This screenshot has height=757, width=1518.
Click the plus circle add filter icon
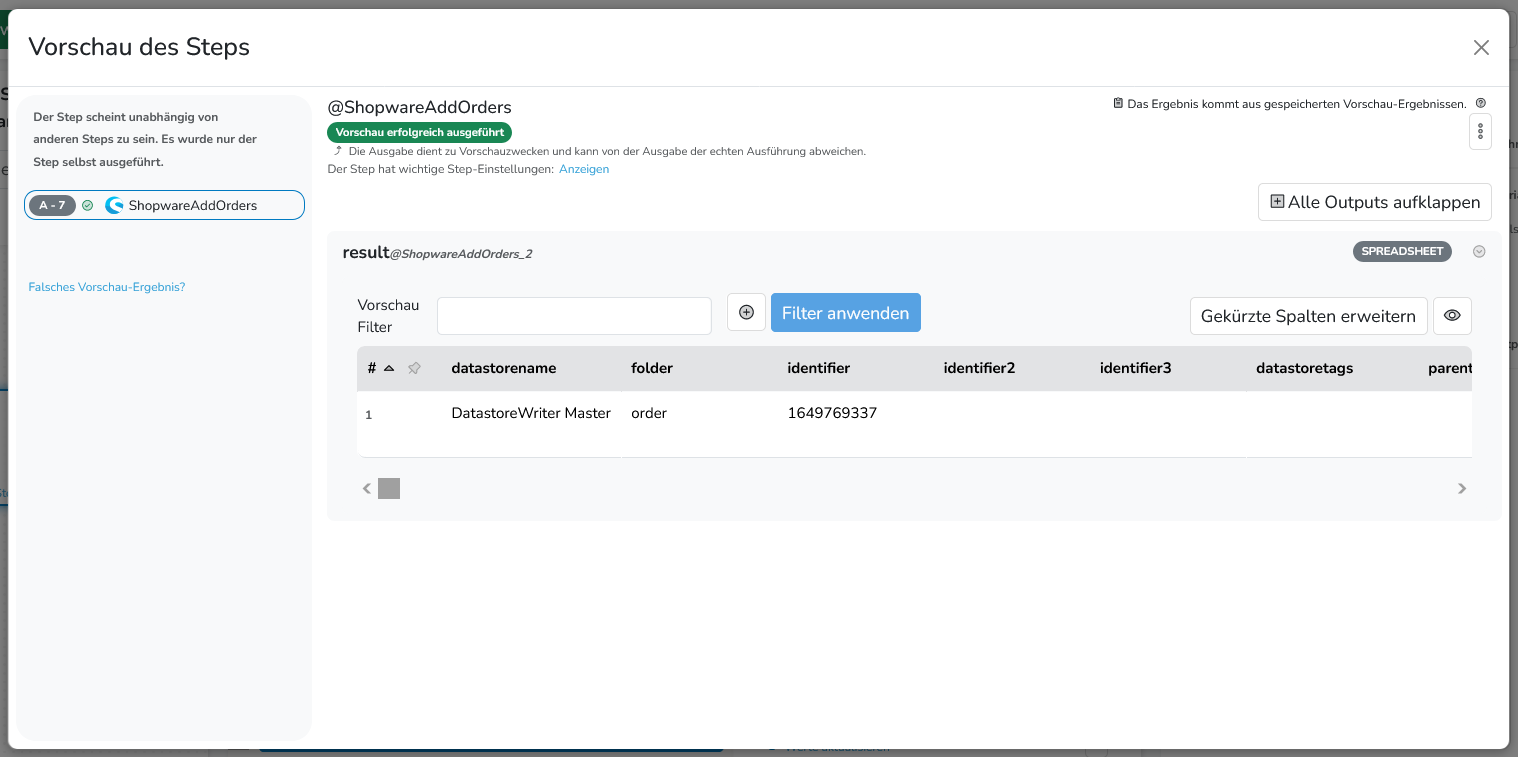tap(746, 313)
